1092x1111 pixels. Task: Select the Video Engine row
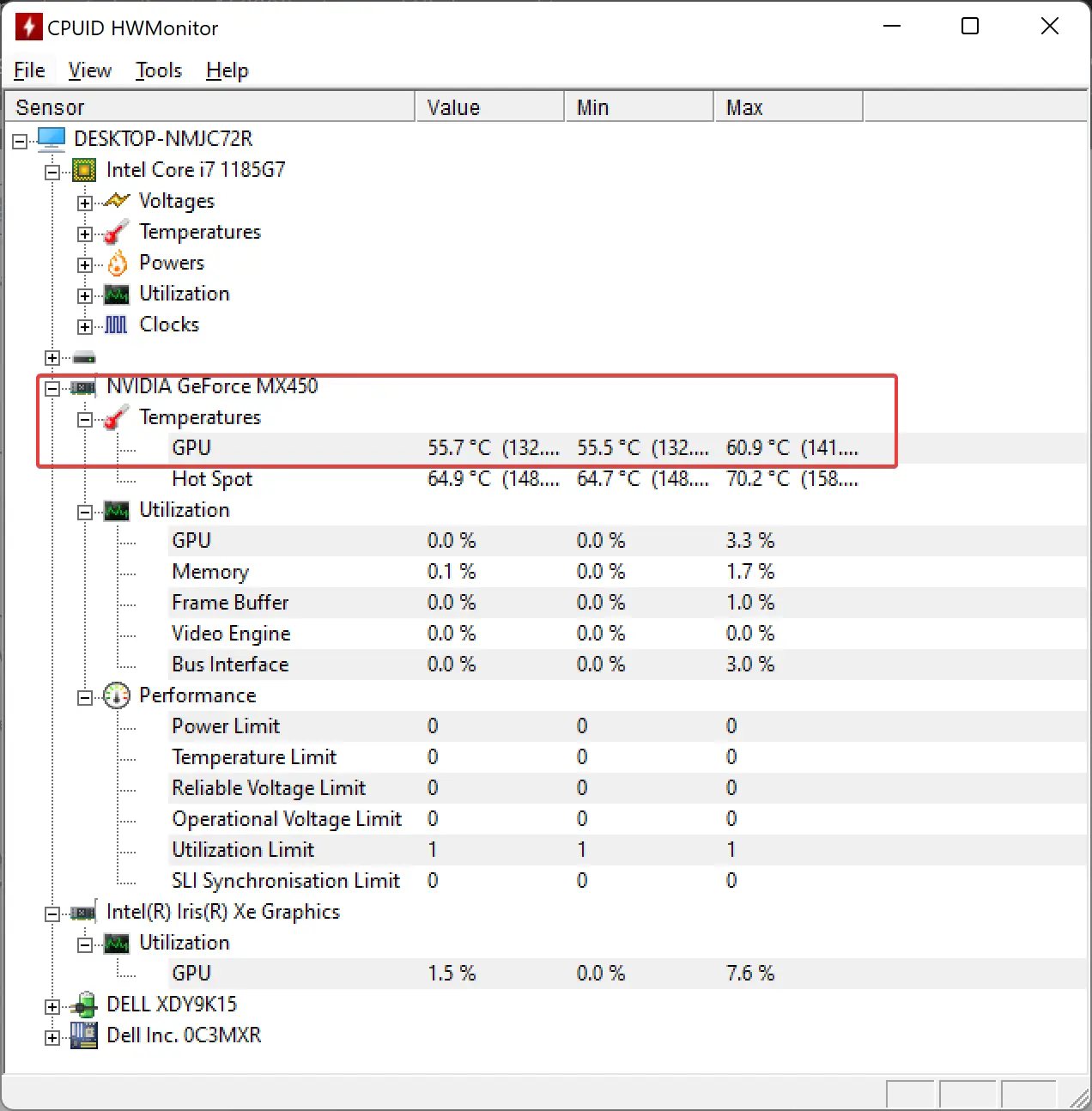tap(628, 634)
